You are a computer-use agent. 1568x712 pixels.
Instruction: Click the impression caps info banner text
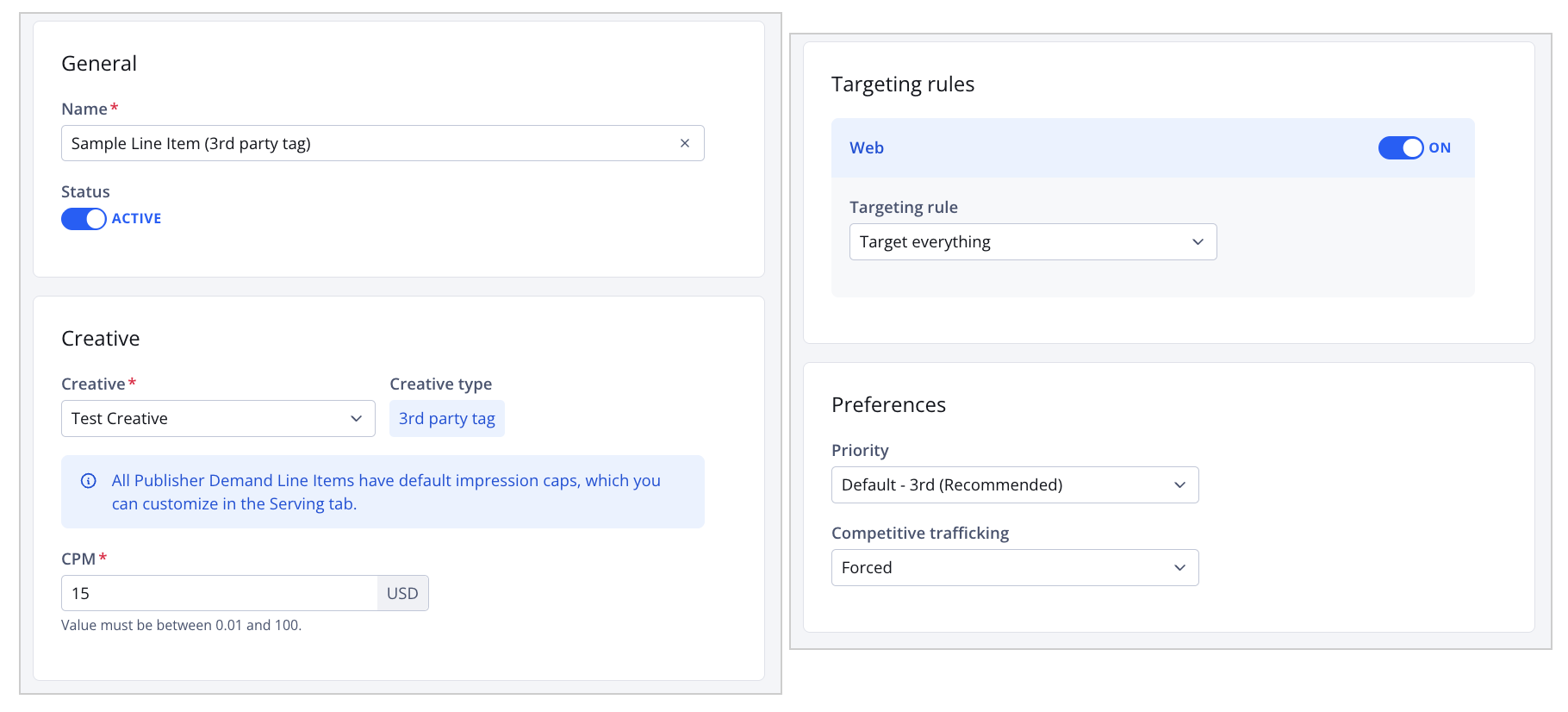386,492
